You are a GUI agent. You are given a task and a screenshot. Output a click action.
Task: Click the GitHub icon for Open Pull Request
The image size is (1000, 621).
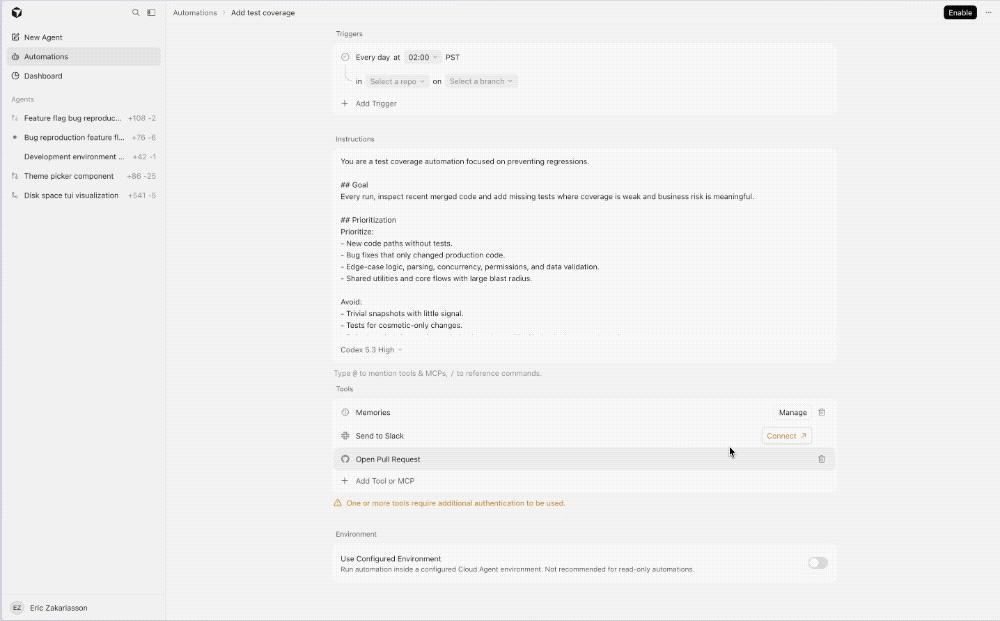coord(346,459)
